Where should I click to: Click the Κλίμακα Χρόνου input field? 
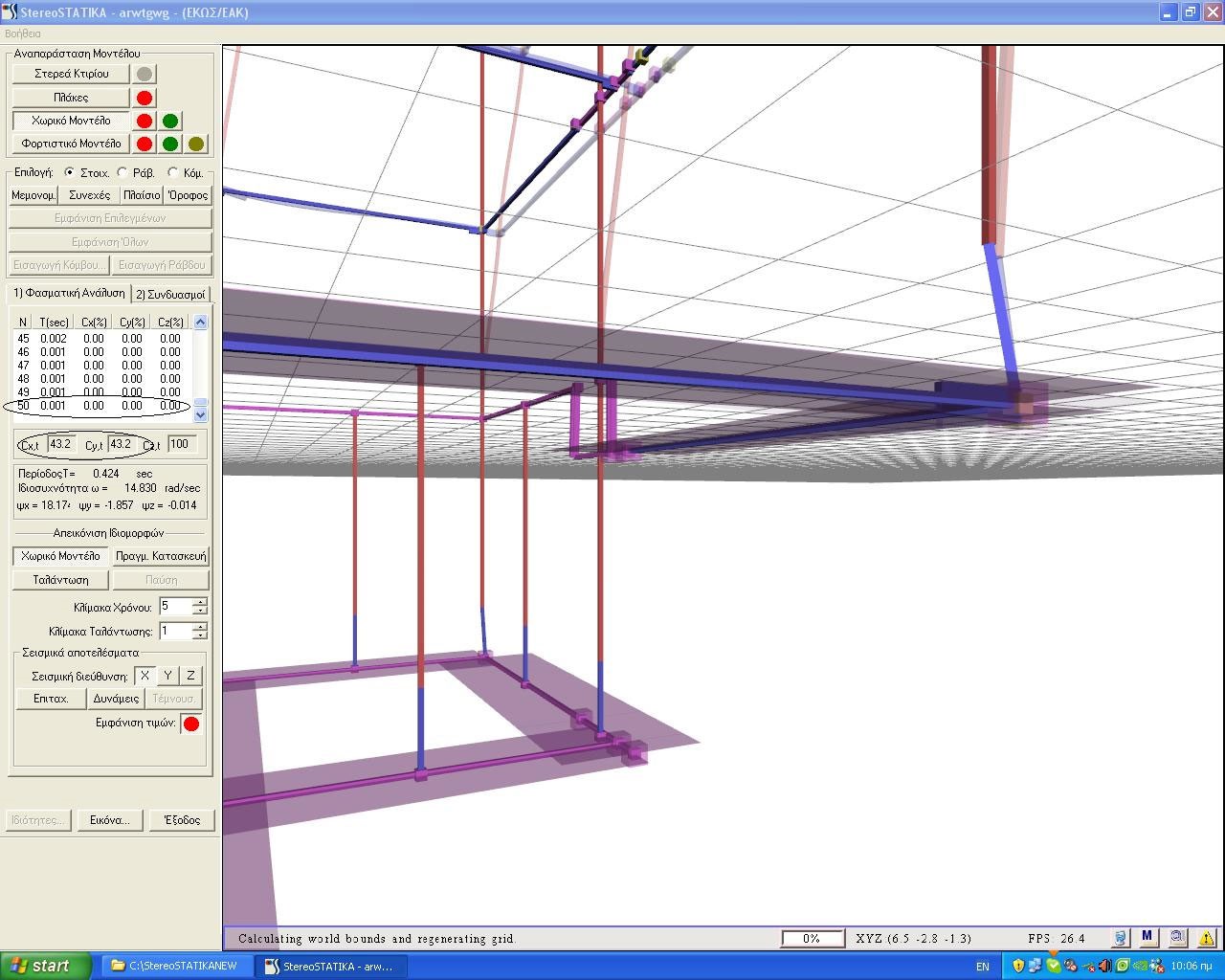pos(175,607)
